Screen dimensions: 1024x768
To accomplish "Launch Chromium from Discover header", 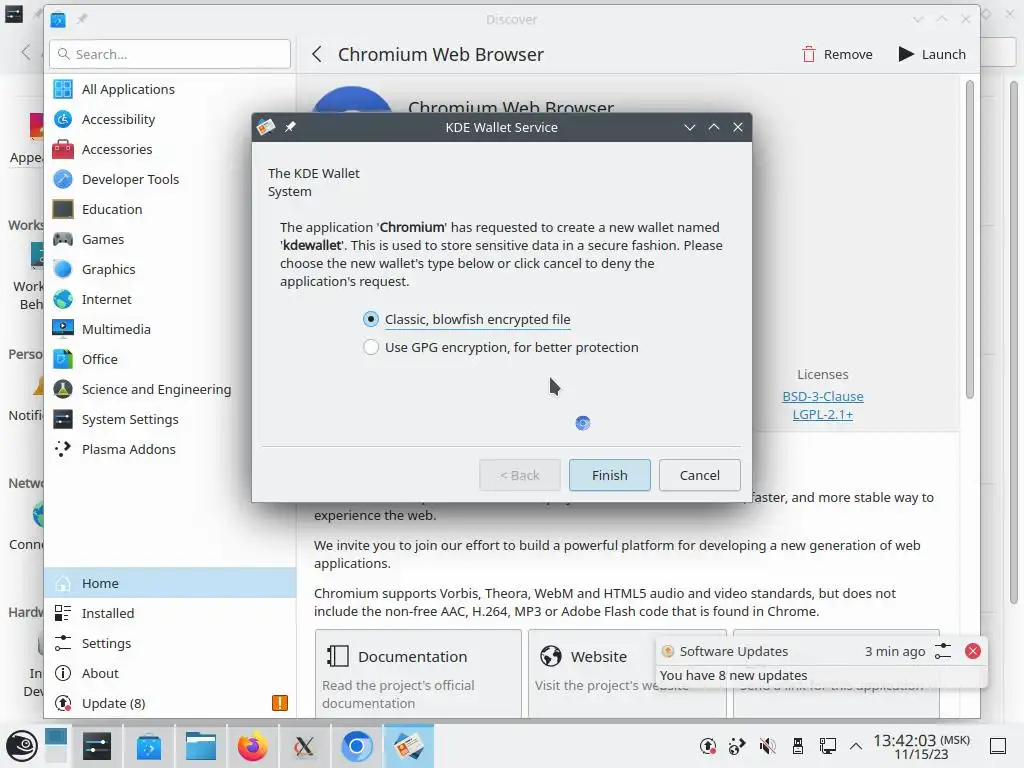I will [932, 54].
